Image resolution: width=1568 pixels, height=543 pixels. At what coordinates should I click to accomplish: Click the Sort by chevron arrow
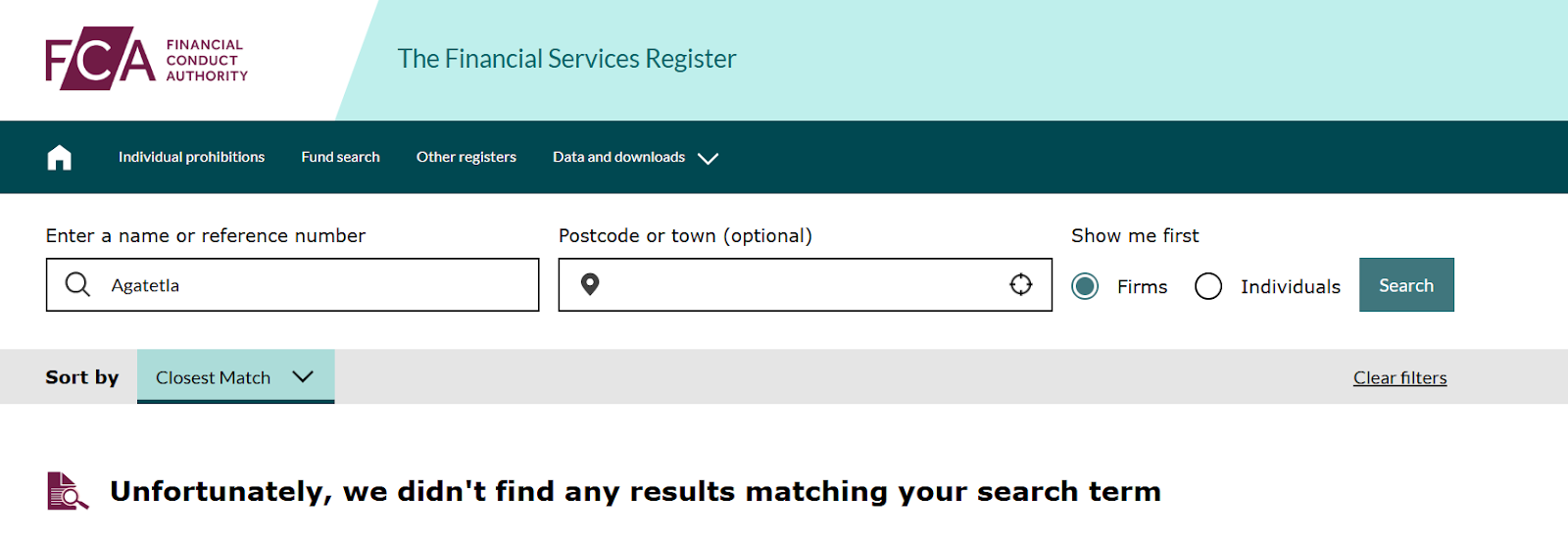pos(303,376)
